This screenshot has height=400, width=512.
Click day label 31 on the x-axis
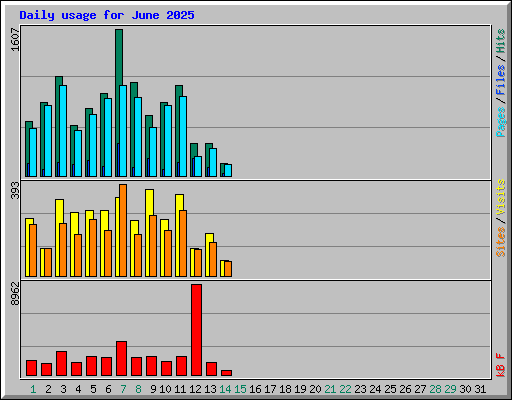[480, 389]
